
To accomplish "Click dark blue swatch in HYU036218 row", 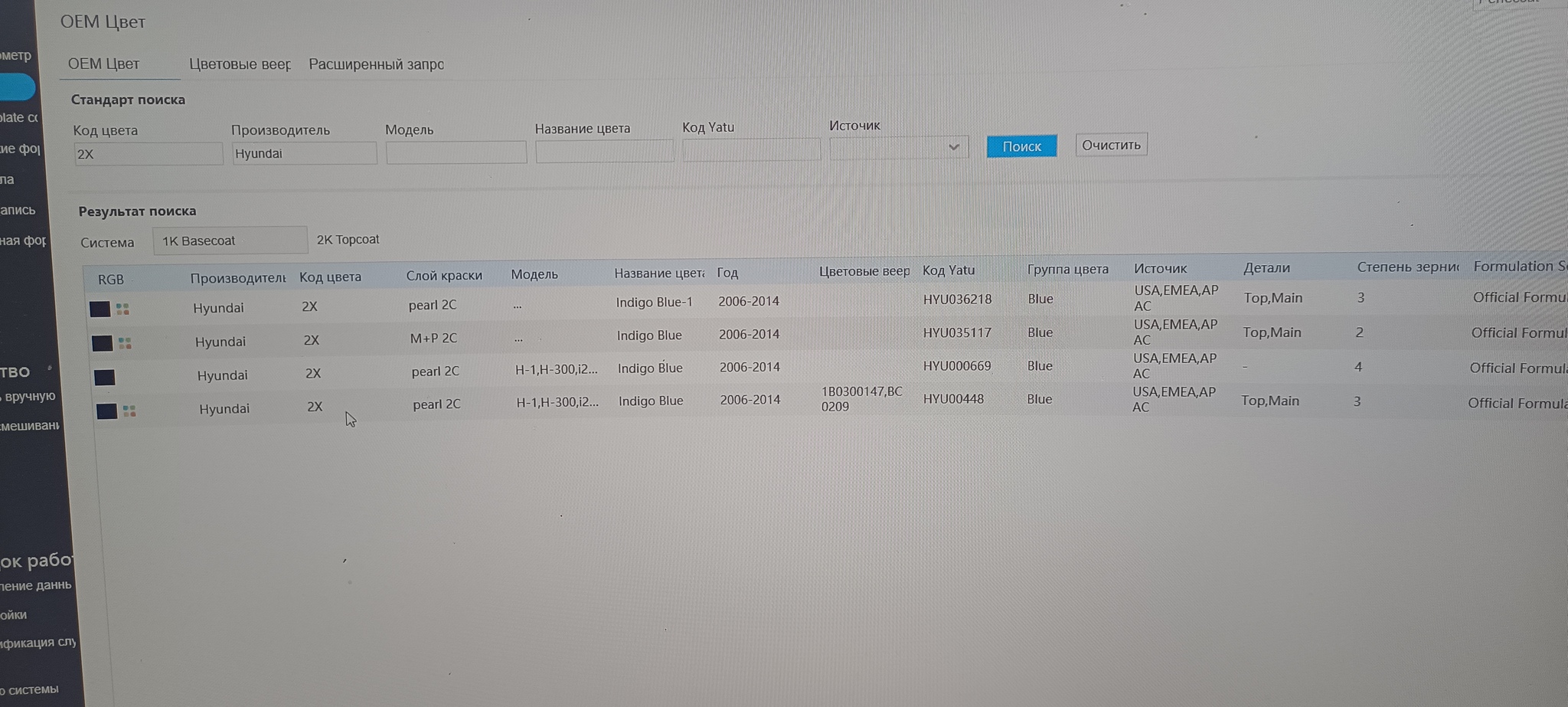I will click(100, 309).
